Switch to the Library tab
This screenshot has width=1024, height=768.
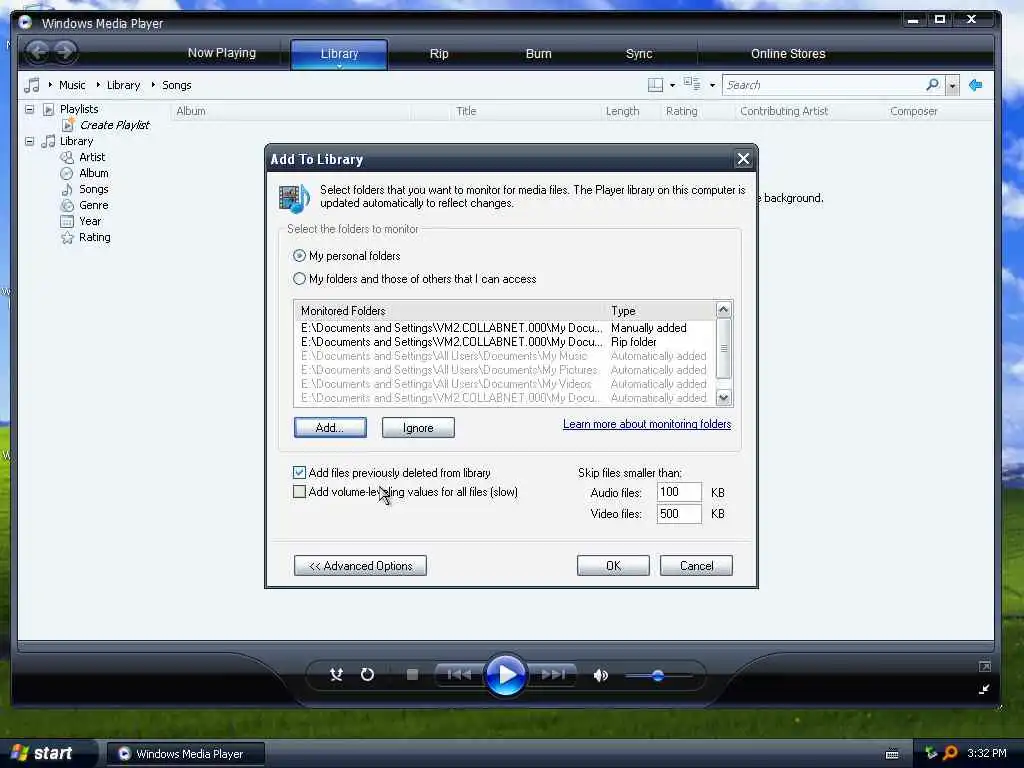click(x=339, y=54)
